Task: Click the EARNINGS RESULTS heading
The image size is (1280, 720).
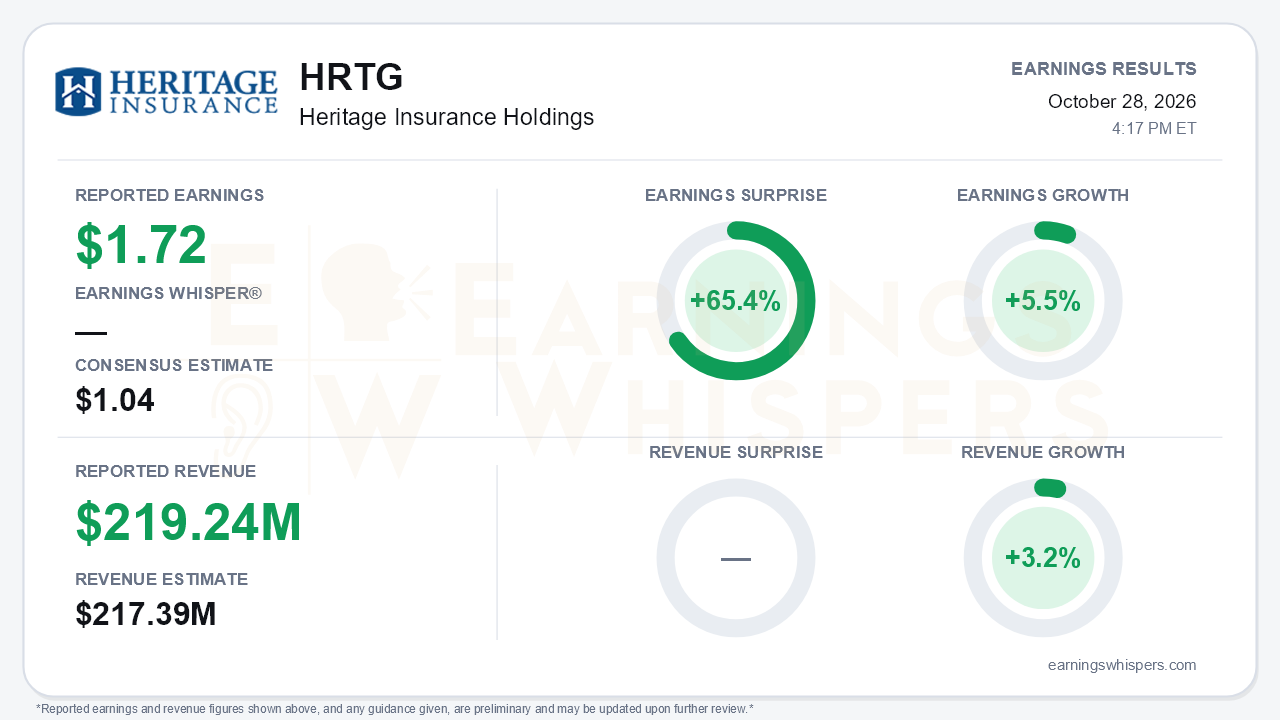Action: point(1104,69)
